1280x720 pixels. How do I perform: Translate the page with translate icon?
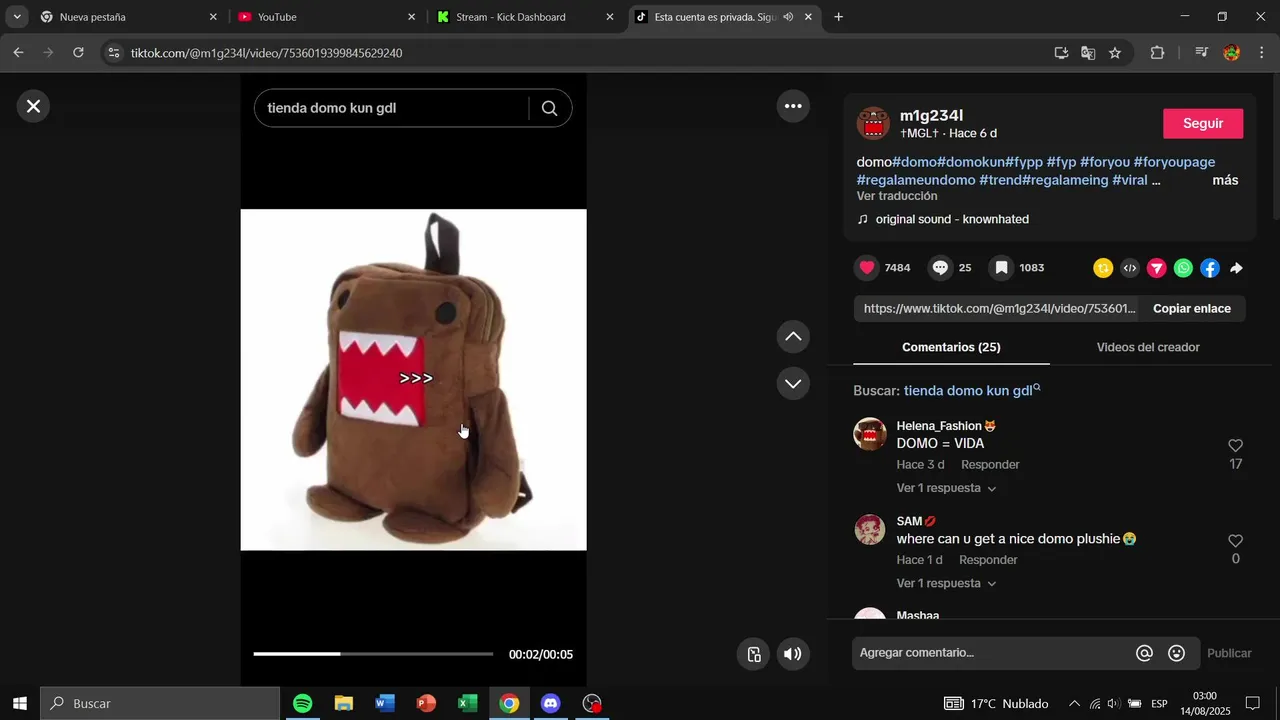click(x=1088, y=53)
